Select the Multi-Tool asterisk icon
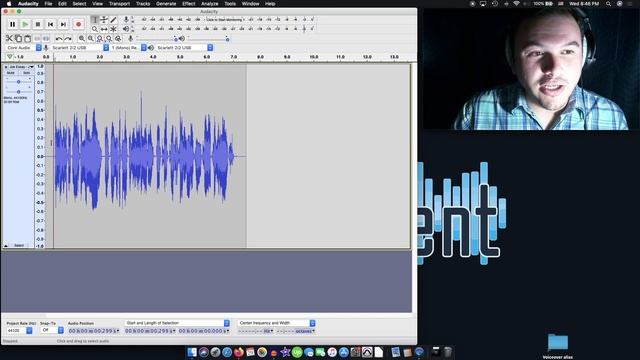The image size is (640, 360). point(113,29)
